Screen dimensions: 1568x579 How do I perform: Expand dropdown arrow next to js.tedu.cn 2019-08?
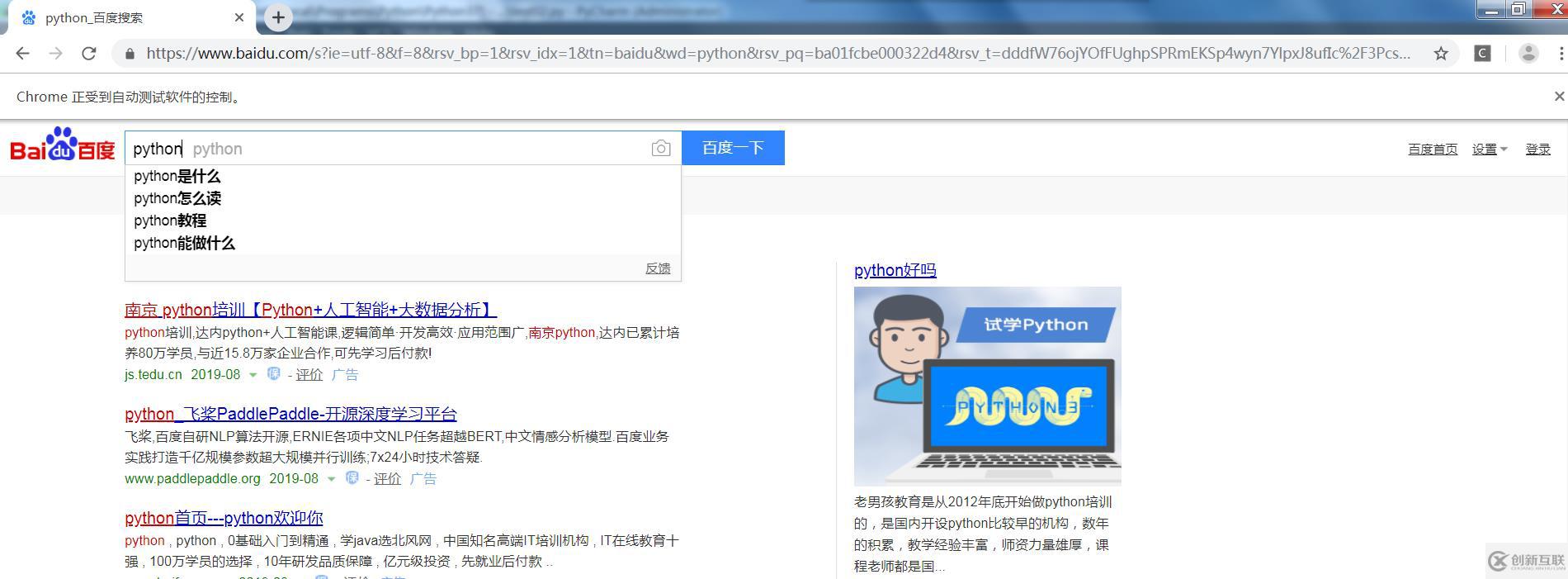(253, 375)
